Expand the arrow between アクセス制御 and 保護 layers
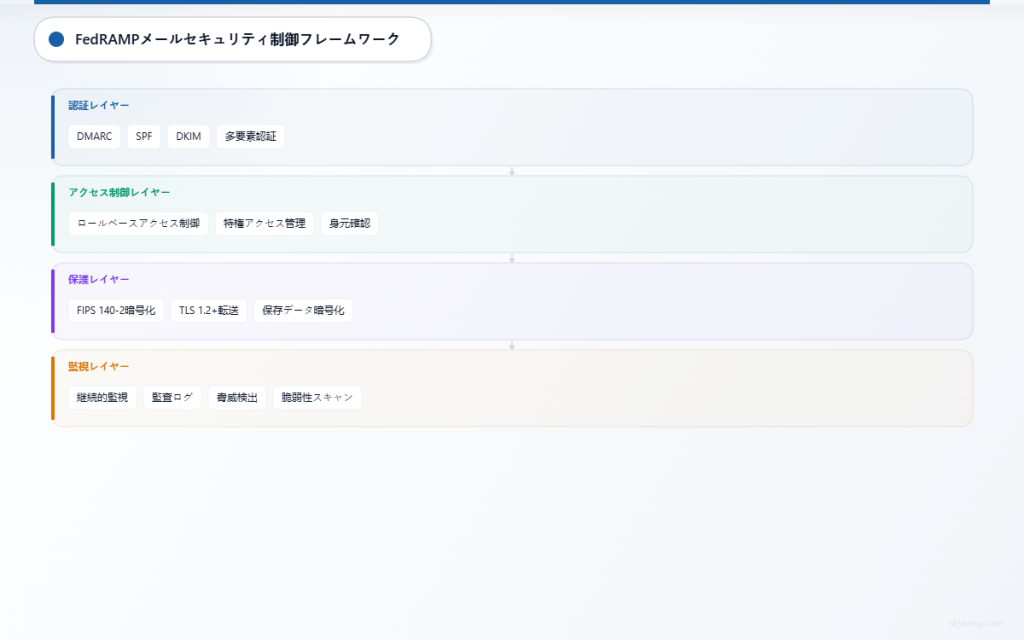This screenshot has width=1024, height=640. [512, 257]
